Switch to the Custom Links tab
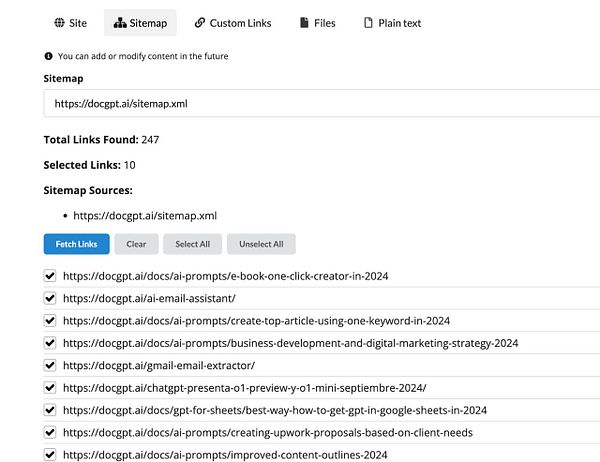 [233, 23]
